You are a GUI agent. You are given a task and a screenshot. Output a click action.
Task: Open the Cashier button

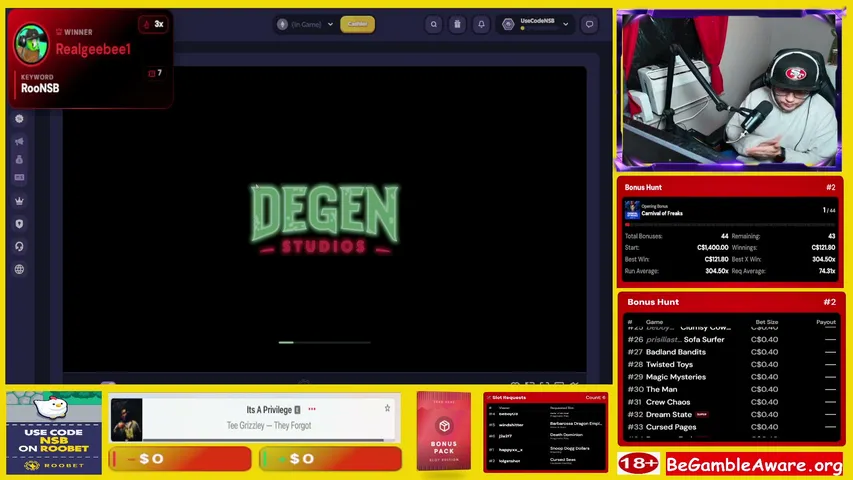click(x=357, y=24)
